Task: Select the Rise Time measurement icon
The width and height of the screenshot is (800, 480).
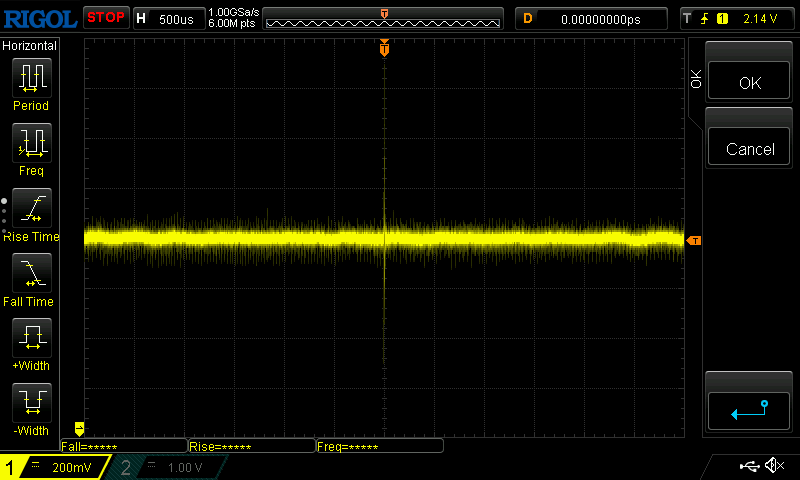Action: tap(32, 208)
